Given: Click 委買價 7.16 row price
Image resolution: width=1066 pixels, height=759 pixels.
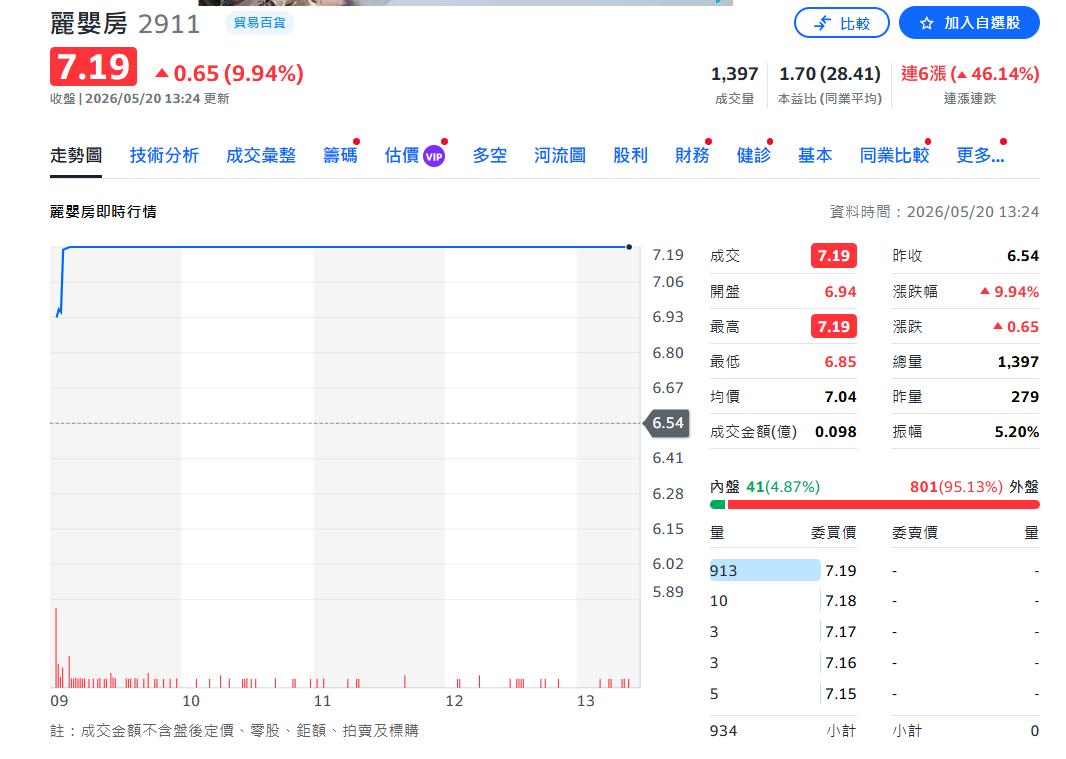Looking at the screenshot, I should pyautogui.click(x=840, y=663).
